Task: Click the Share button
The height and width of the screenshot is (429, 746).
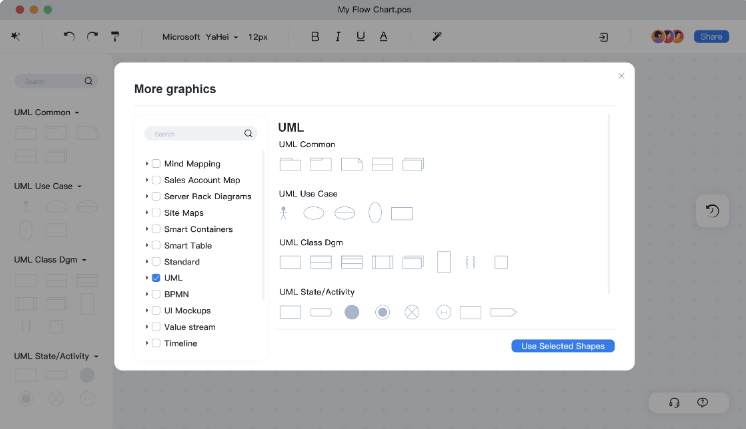Action: pos(711,36)
